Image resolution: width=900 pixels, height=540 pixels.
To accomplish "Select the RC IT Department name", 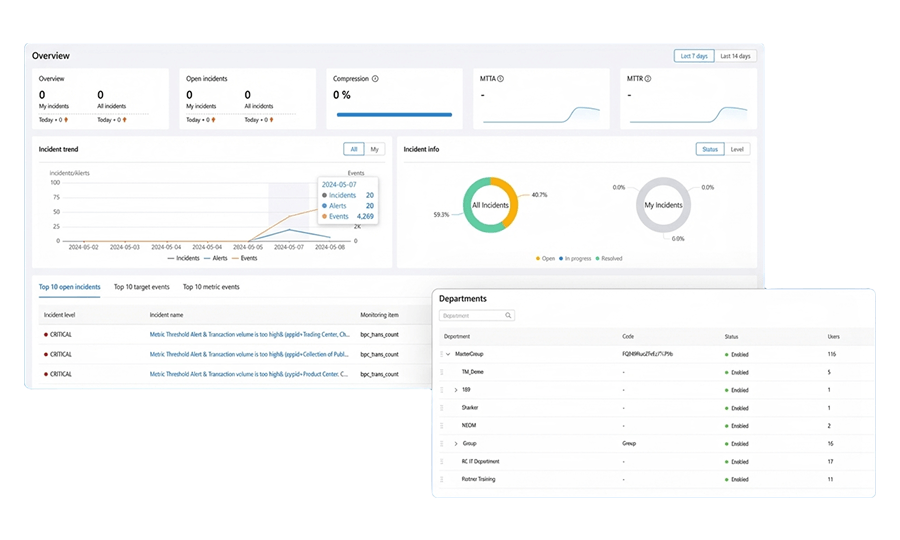I will tap(480, 461).
